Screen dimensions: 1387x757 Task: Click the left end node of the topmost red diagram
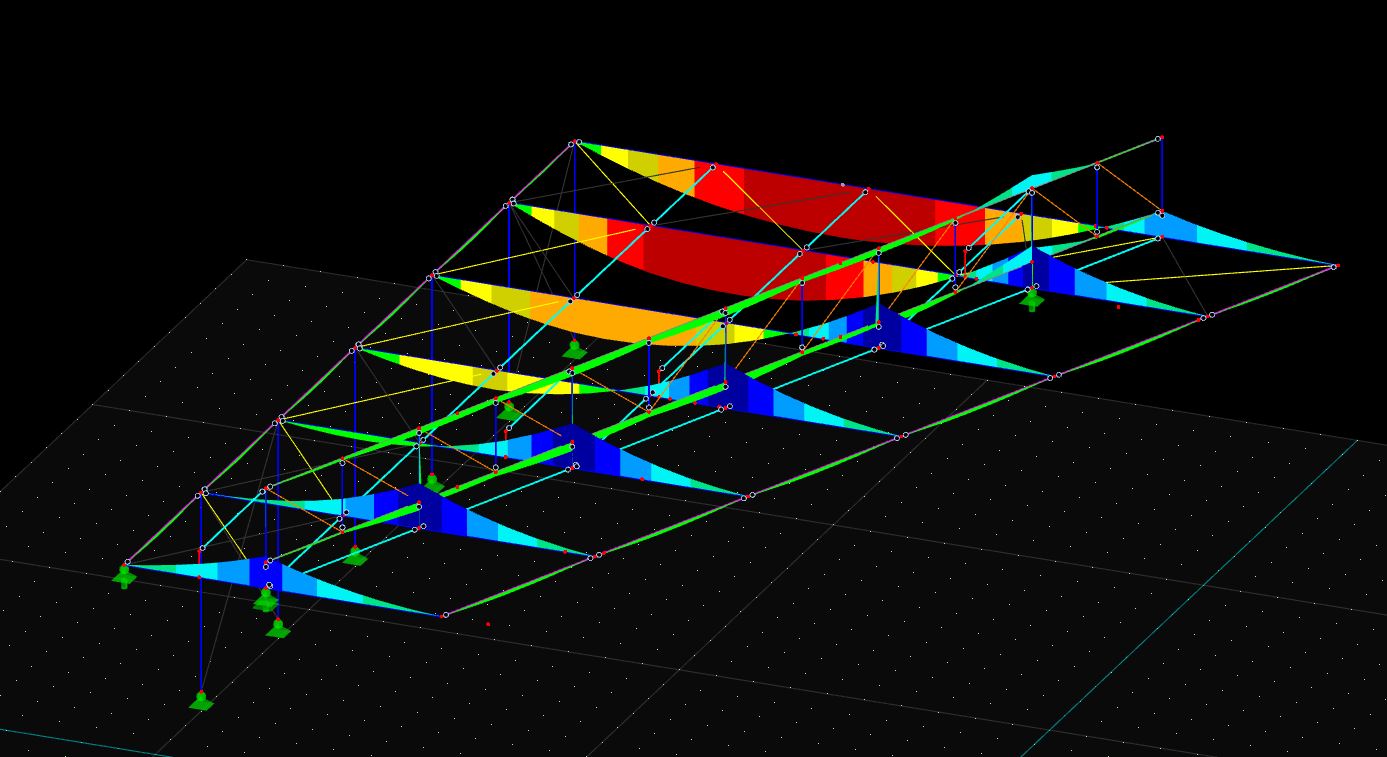578,142
